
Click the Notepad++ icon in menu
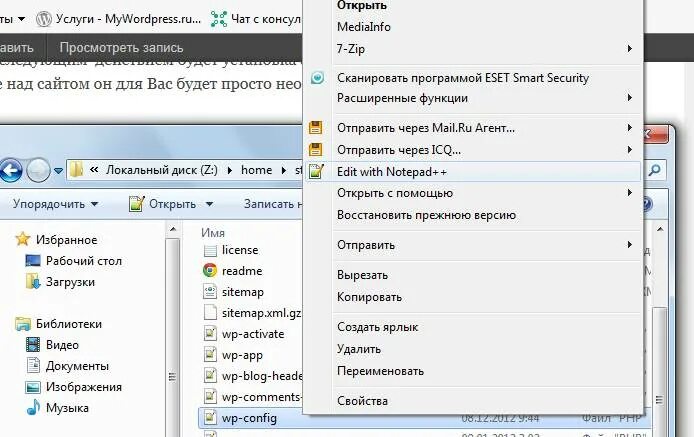point(316,171)
